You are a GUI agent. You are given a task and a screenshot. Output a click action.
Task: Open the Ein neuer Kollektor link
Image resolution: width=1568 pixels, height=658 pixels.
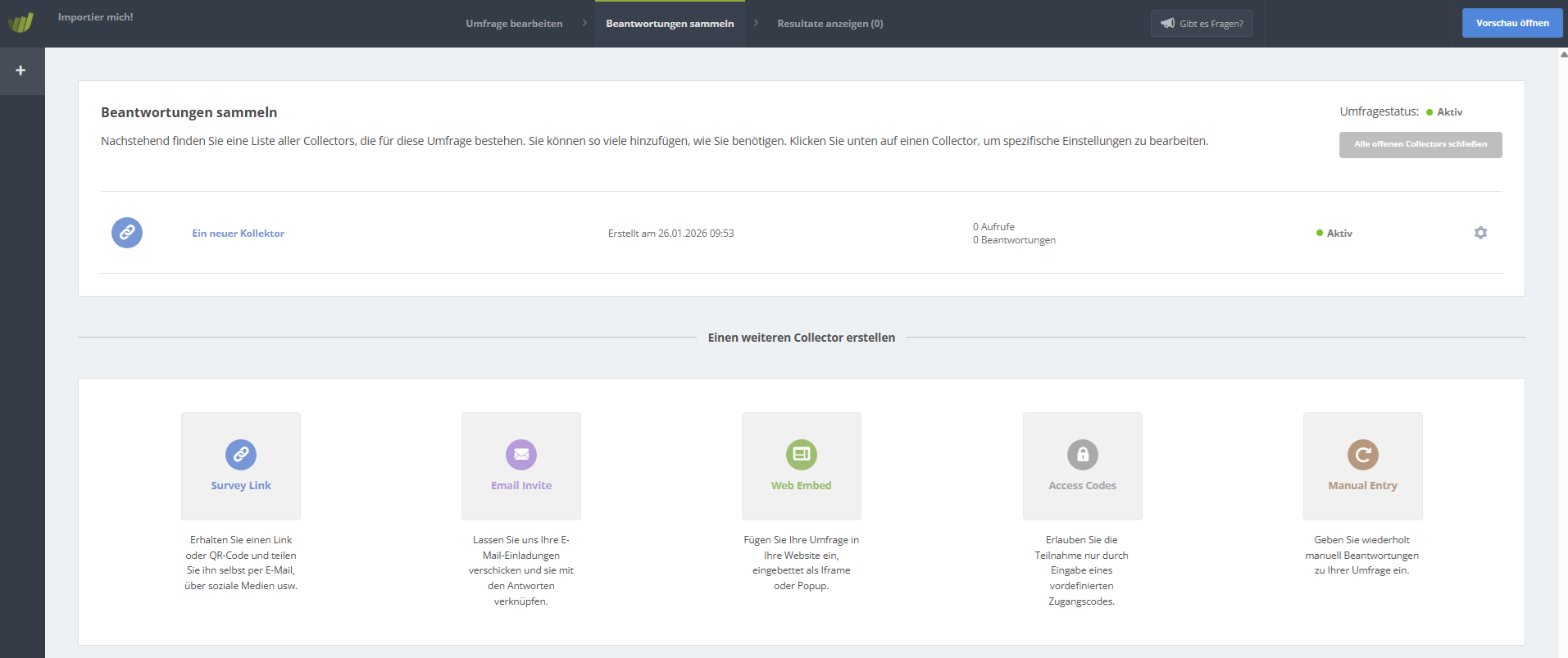(x=238, y=234)
